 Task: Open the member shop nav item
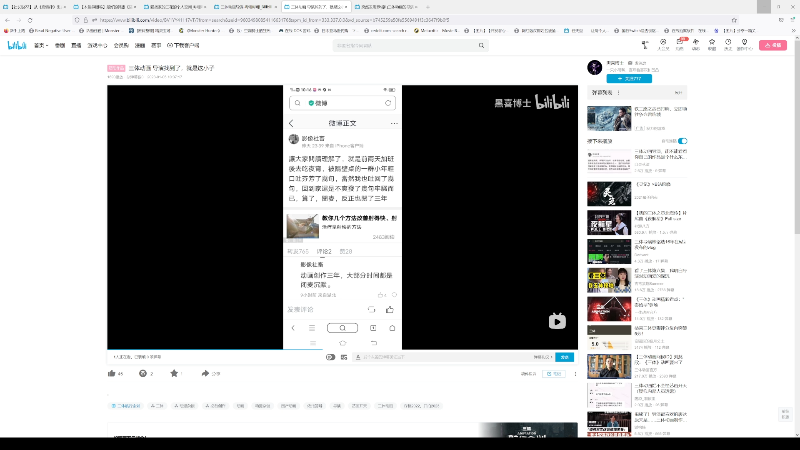(x=121, y=45)
